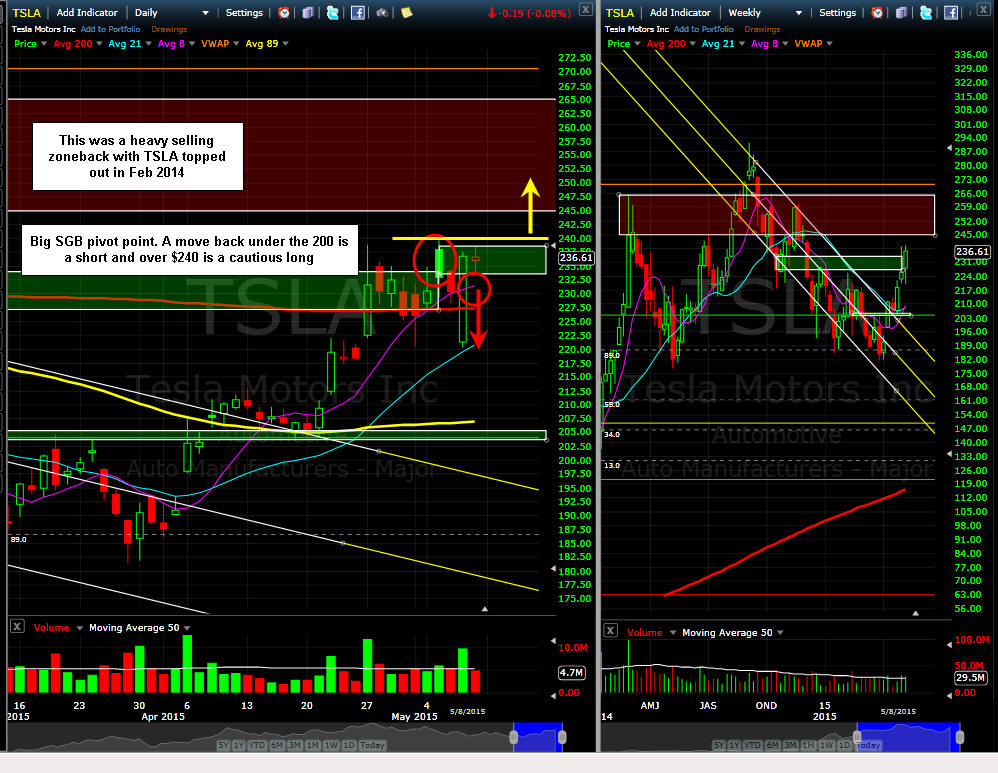Expand the VWAP dropdown arrow in the Daily chart
This screenshot has width=998, height=773.
[x=235, y=44]
